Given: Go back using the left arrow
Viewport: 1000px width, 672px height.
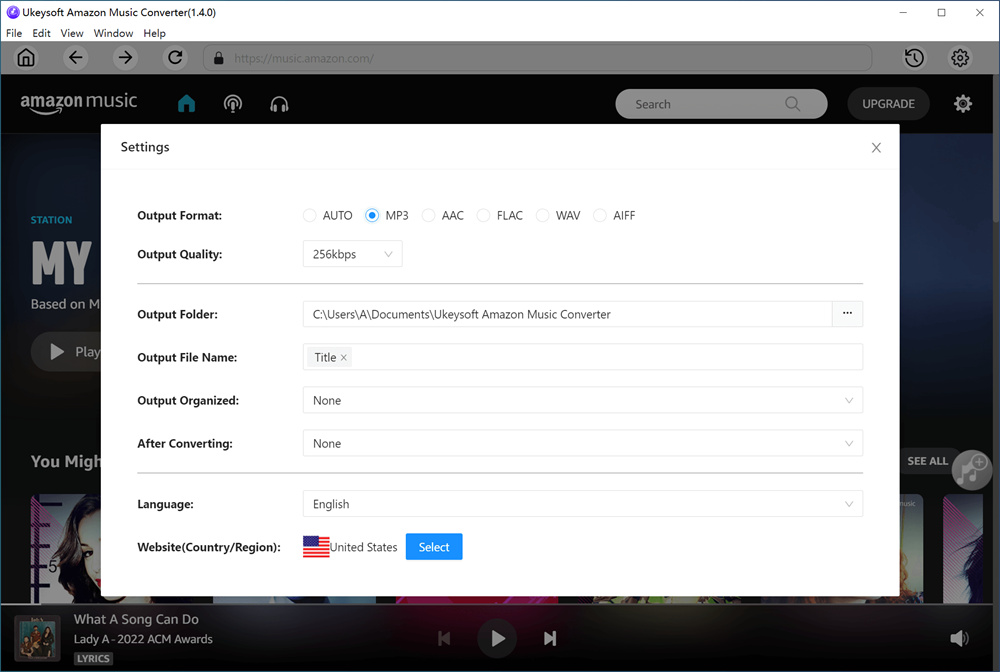Looking at the screenshot, I should point(75,58).
